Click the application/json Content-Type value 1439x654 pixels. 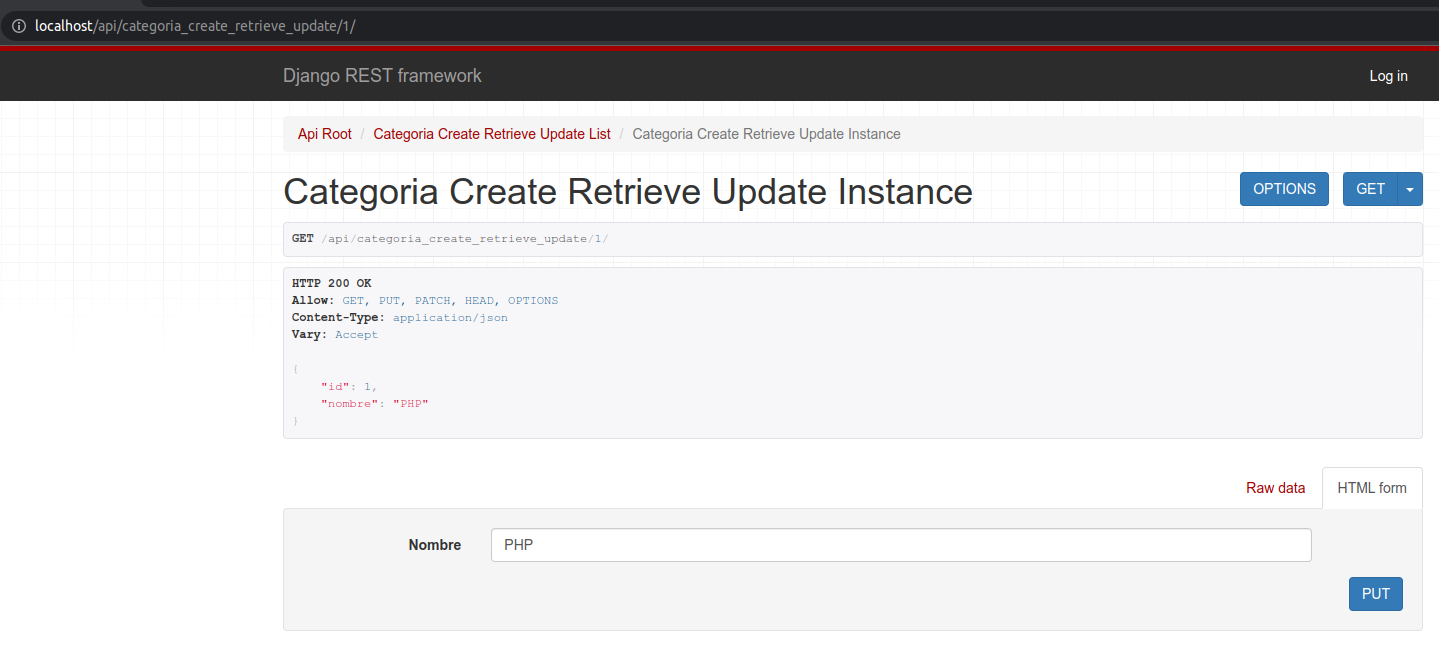[450, 318]
